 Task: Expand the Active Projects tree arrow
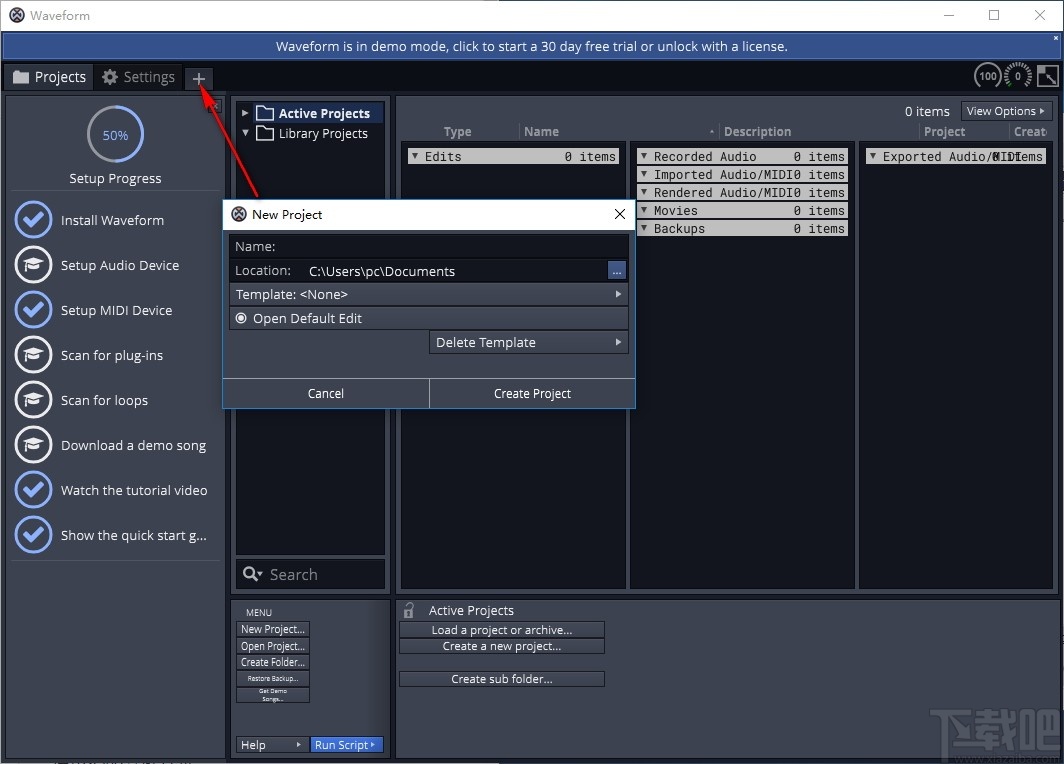245,113
